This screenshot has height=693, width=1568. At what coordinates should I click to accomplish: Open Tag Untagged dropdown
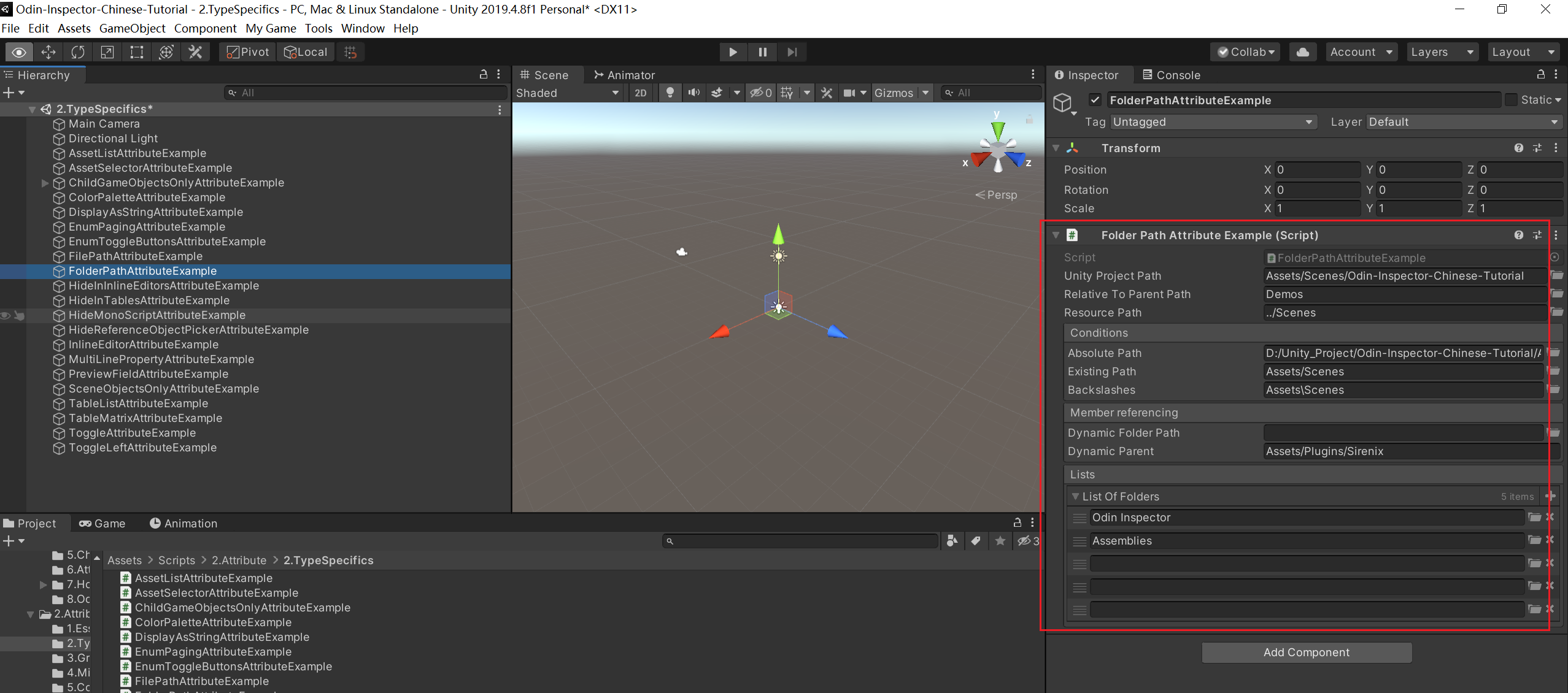(1213, 122)
